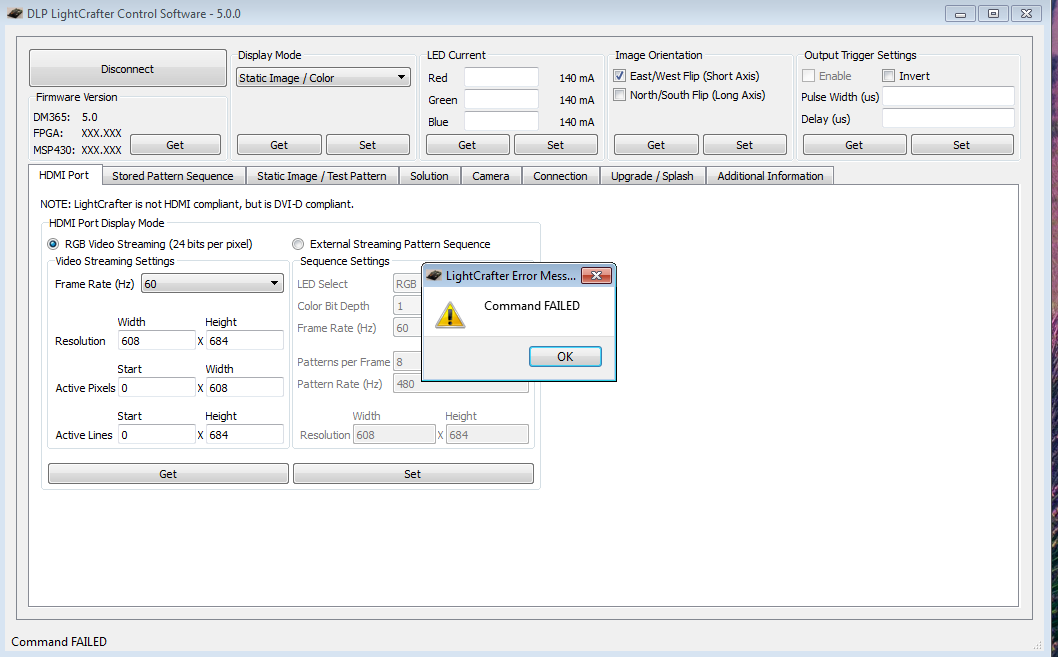Click the Sequence Settings Resolution Height field
Viewport: 1058px width, 657px height.
point(487,434)
